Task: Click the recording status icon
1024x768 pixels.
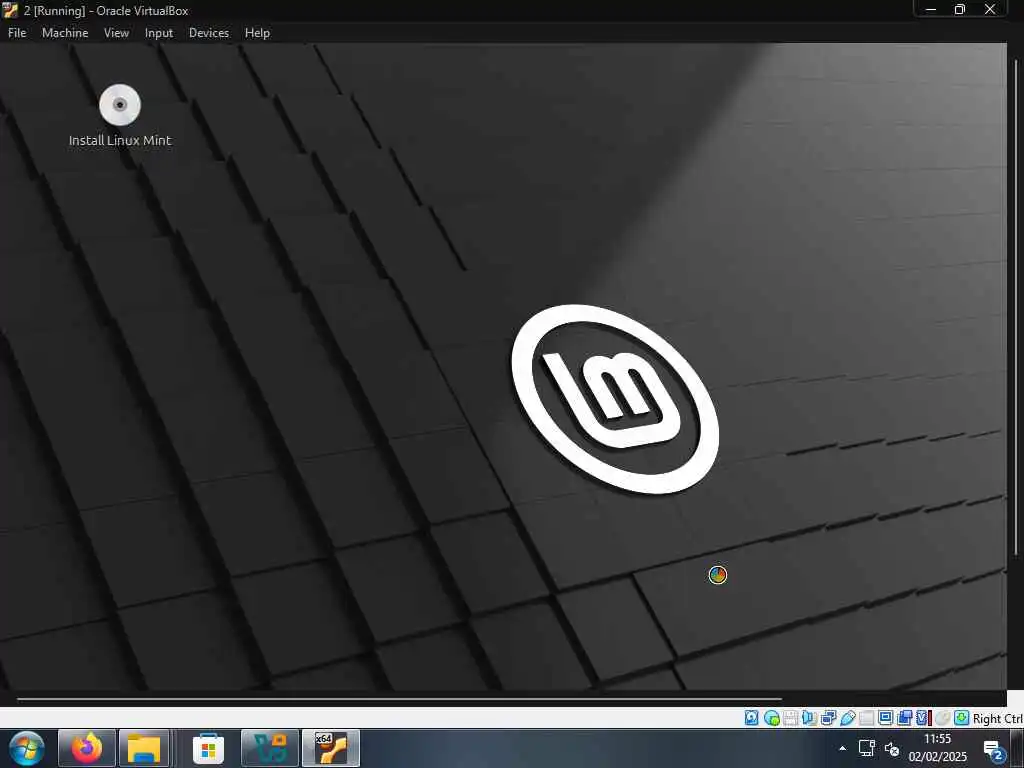Action: tap(904, 718)
